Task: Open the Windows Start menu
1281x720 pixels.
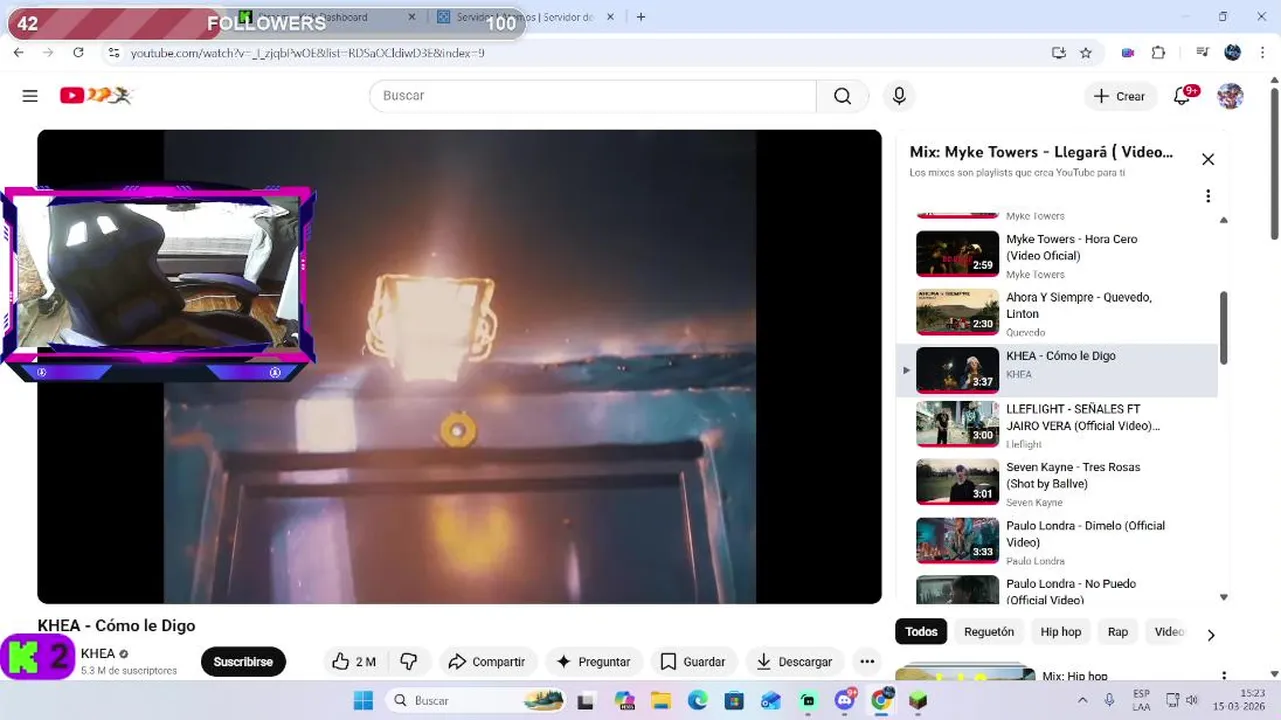Action: [x=363, y=701]
